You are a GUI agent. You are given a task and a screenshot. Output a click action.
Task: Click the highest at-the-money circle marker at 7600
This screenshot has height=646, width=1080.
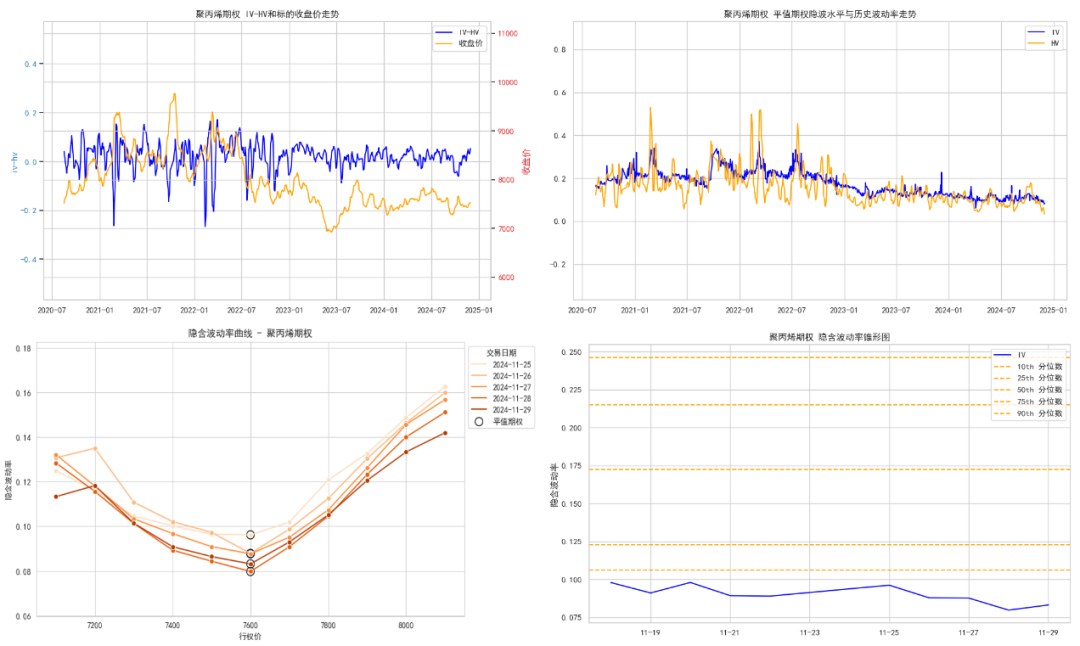(251, 535)
